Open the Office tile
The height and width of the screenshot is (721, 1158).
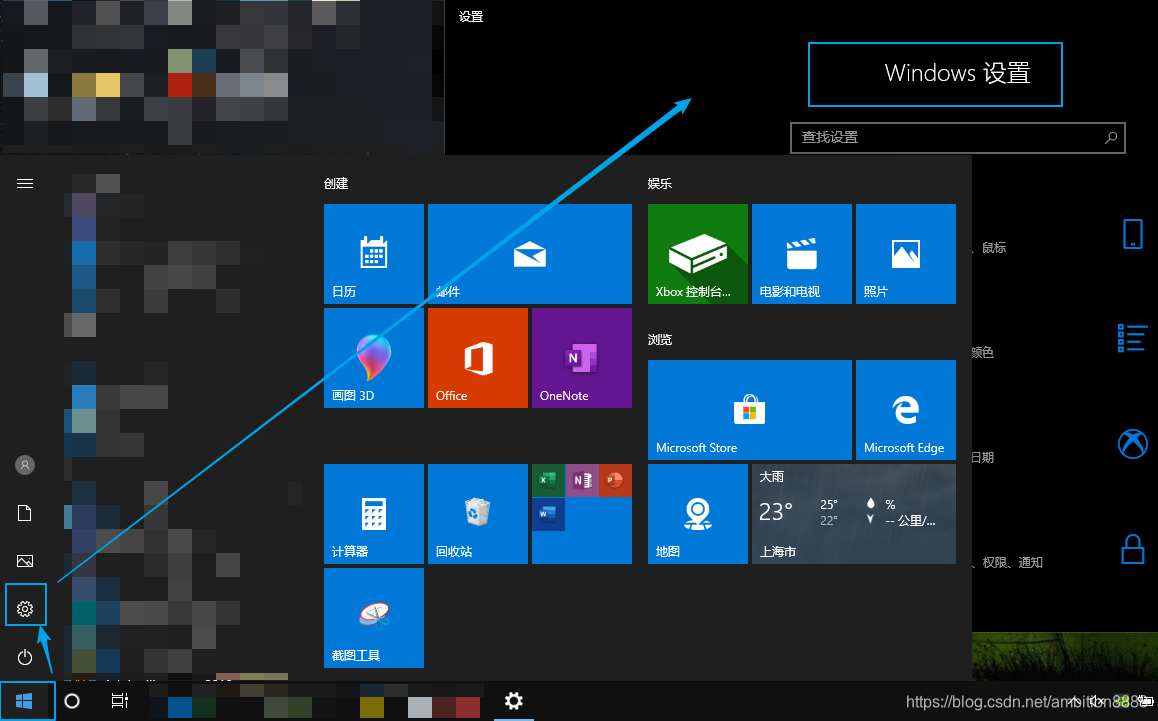pyautogui.click(x=478, y=358)
